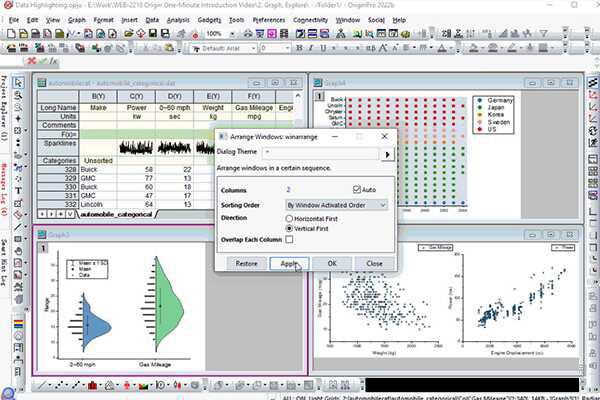Image resolution: width=600 pixels, height=400 pixels.
Task: Enable the Overlap Each Column checkbox
Action: (290, 240)
